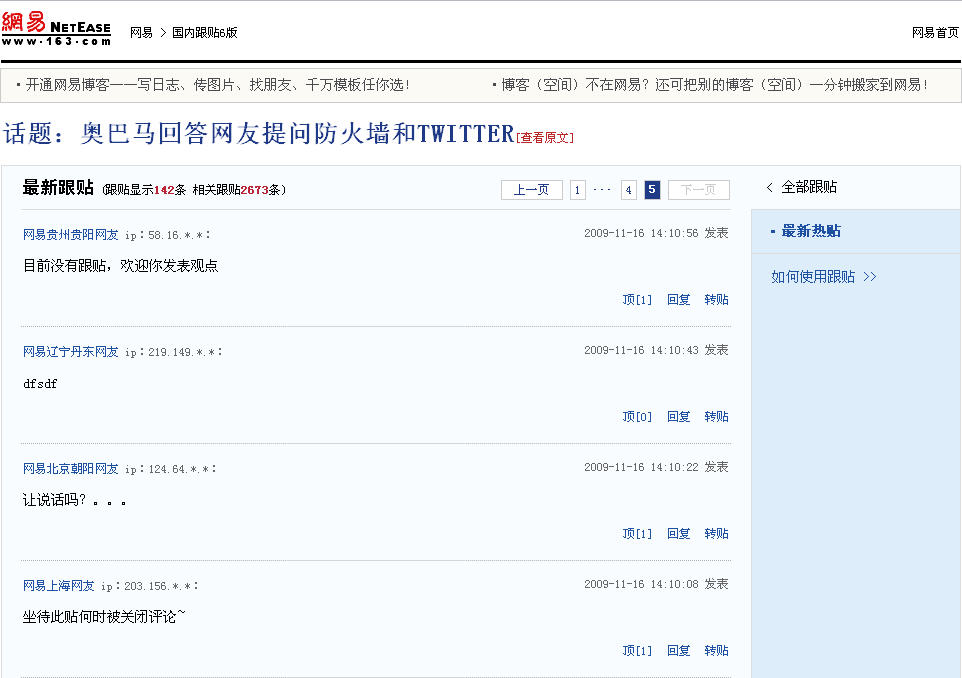Click 查看原文 next to the topic title
The image size is (962, 678).
(545, 138)
